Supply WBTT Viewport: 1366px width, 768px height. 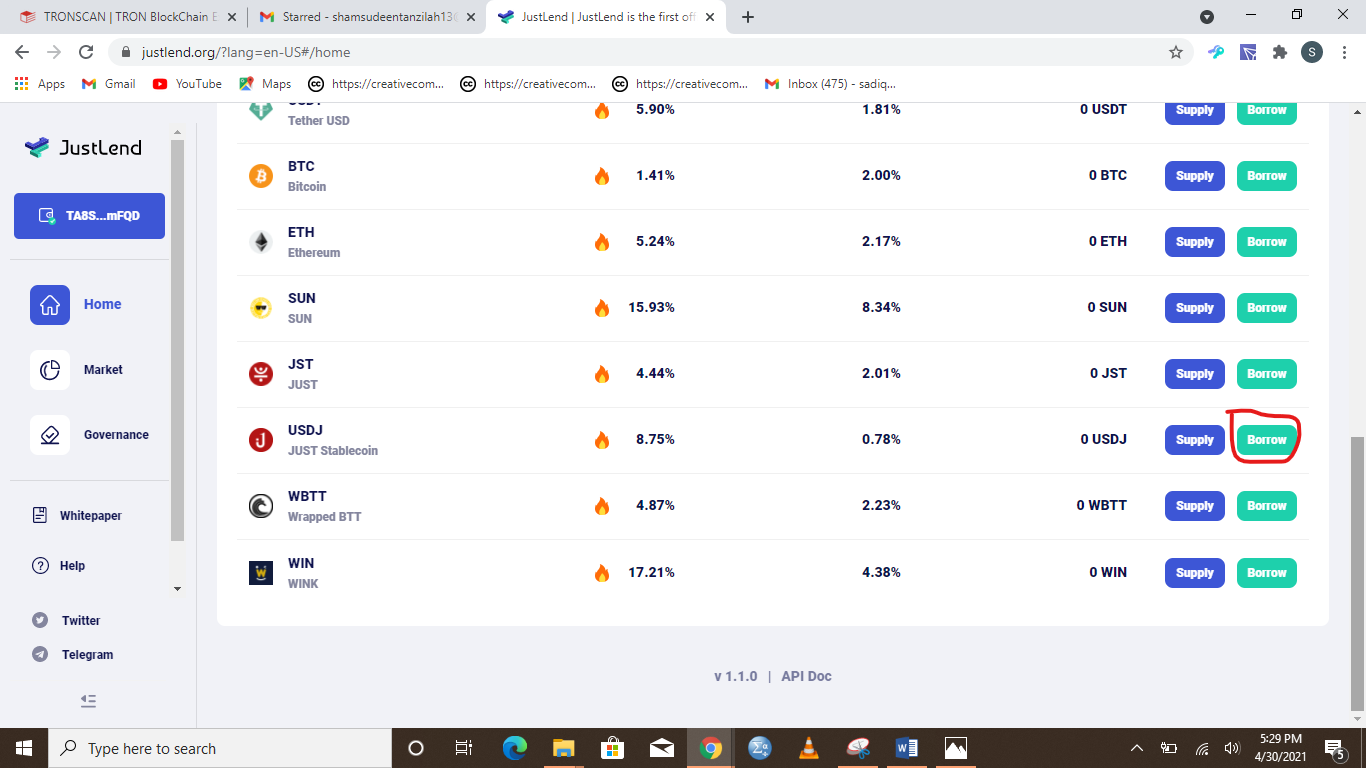[x=1195, y=506]
